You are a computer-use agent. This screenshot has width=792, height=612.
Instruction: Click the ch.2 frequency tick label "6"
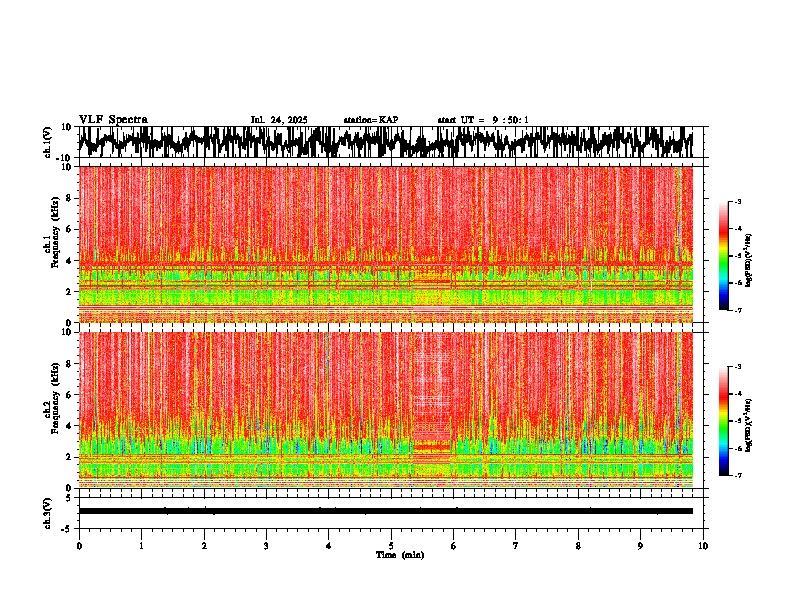click(69, 394)
